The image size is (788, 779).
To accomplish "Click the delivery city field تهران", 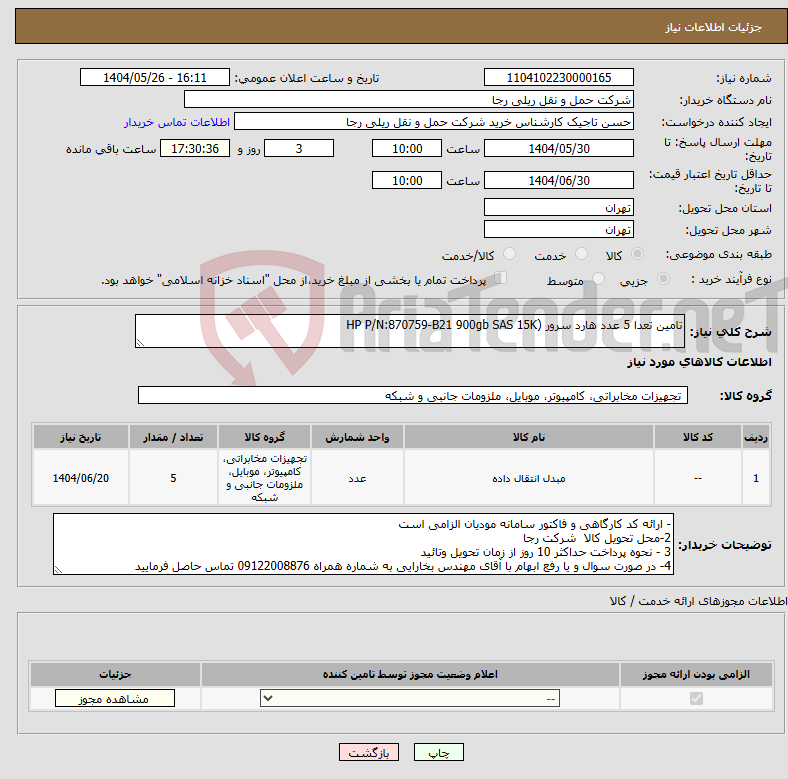I will (558, 229).
